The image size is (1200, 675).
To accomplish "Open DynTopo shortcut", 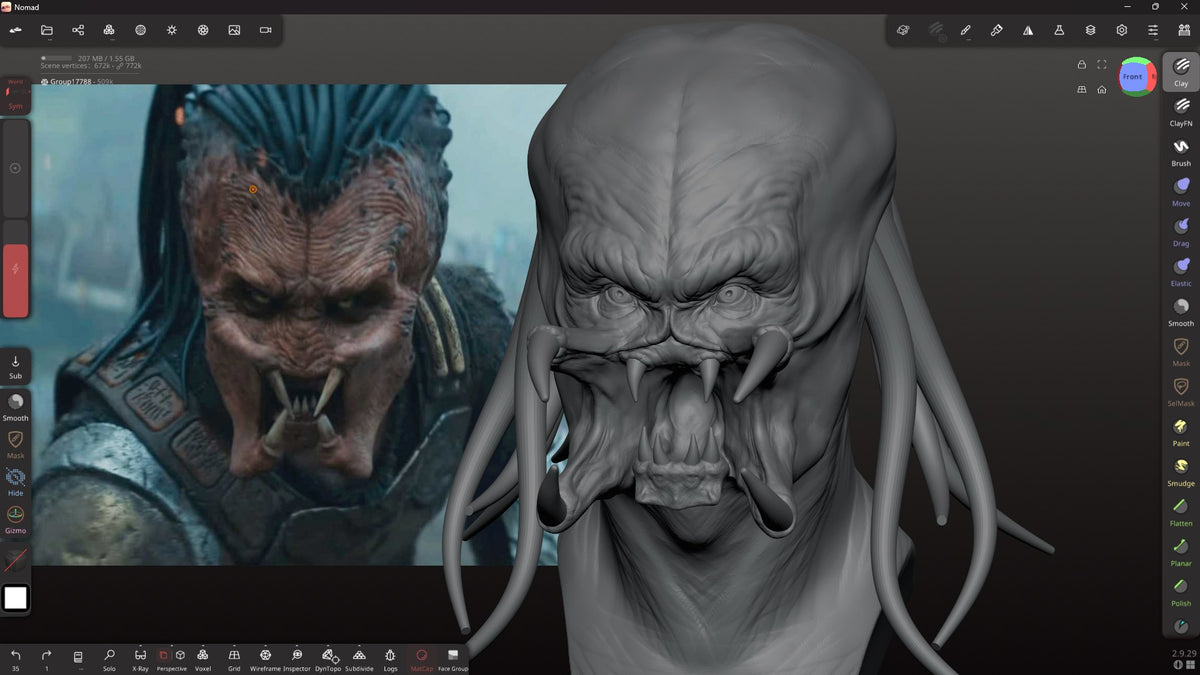I will tap(328, 659).
